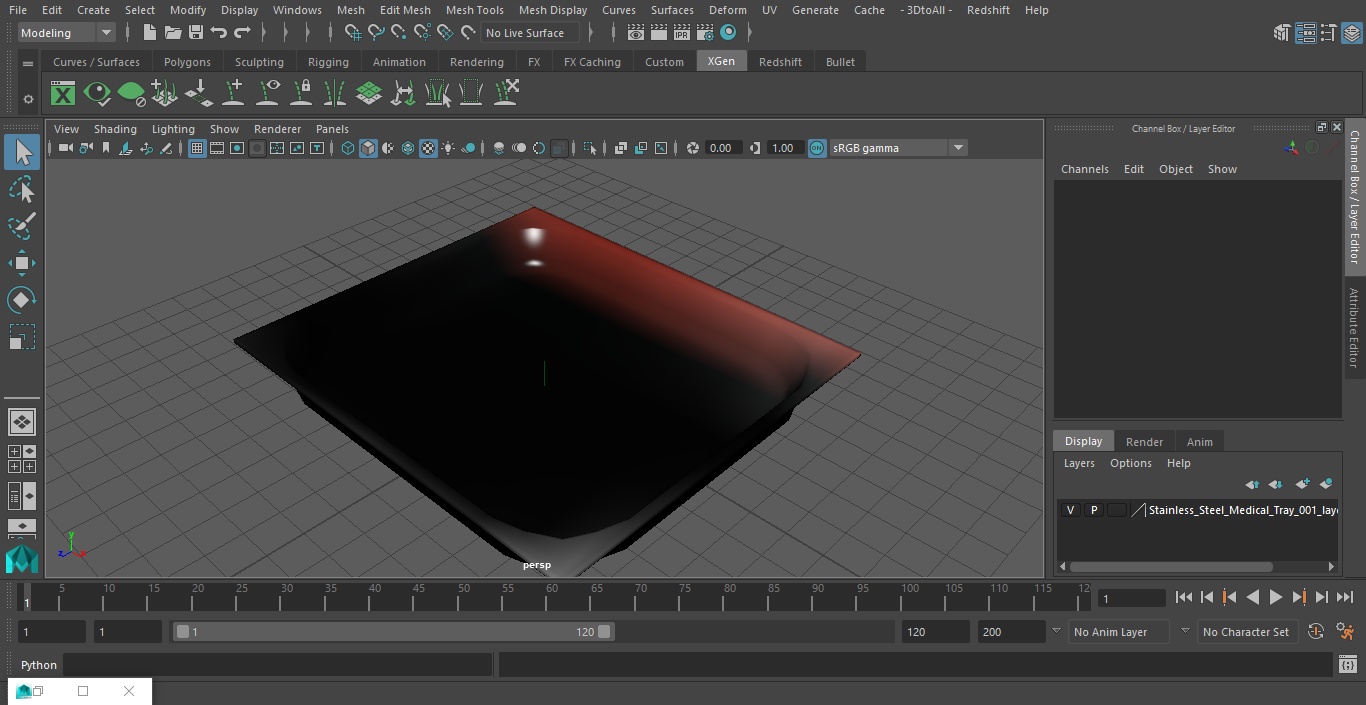Open the Redshift menu in menu bar

tap(988, 10)
